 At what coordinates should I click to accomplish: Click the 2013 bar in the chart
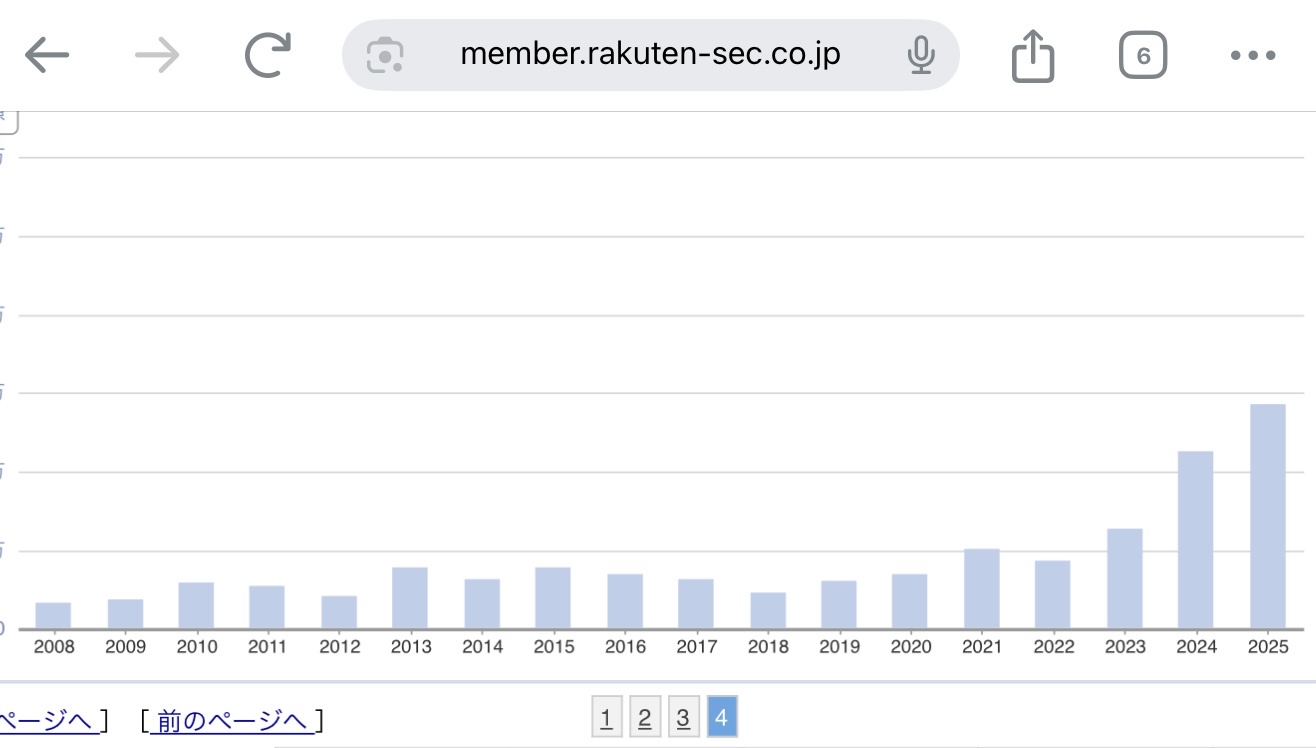[x=410, y=598]
